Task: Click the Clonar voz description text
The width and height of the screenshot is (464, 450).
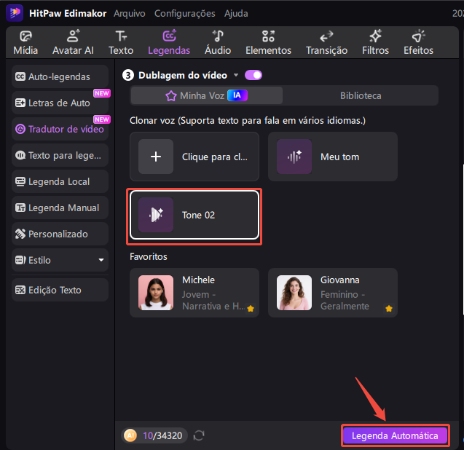Action: (248, 121)
